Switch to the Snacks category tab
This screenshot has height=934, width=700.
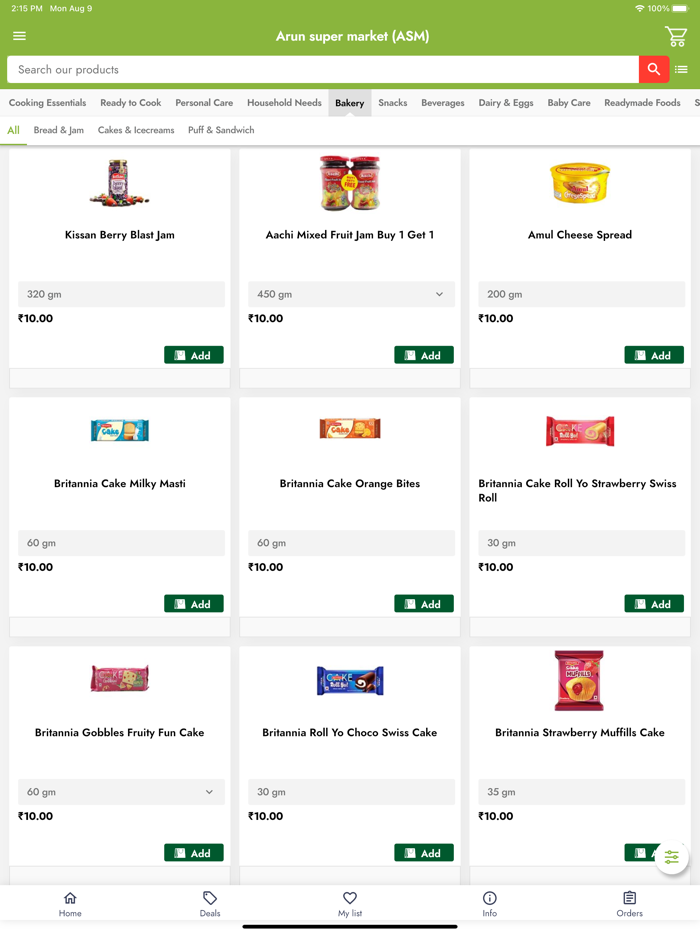[392, 103]
